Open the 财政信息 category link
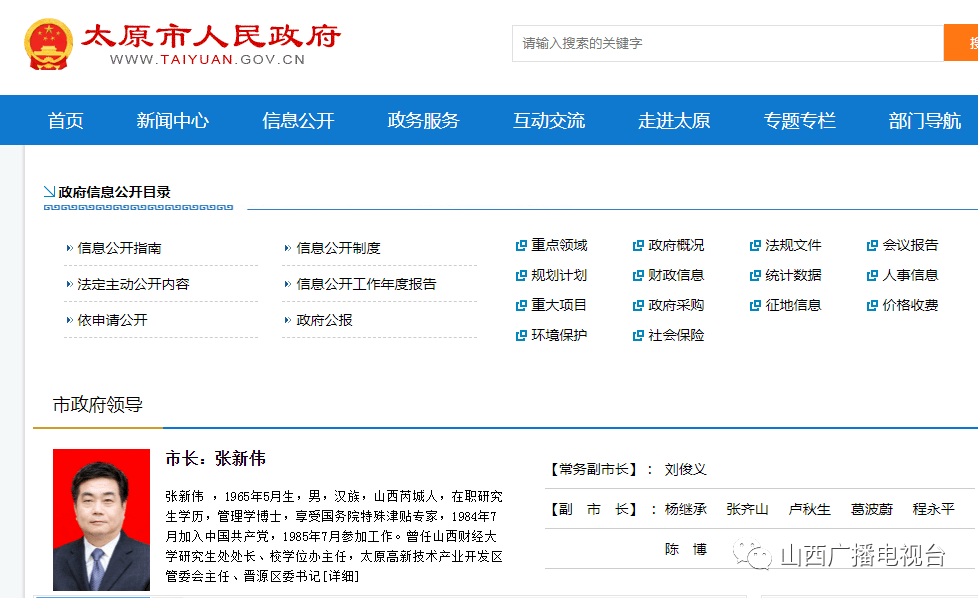The image size is (978, 598). point(676,275)
